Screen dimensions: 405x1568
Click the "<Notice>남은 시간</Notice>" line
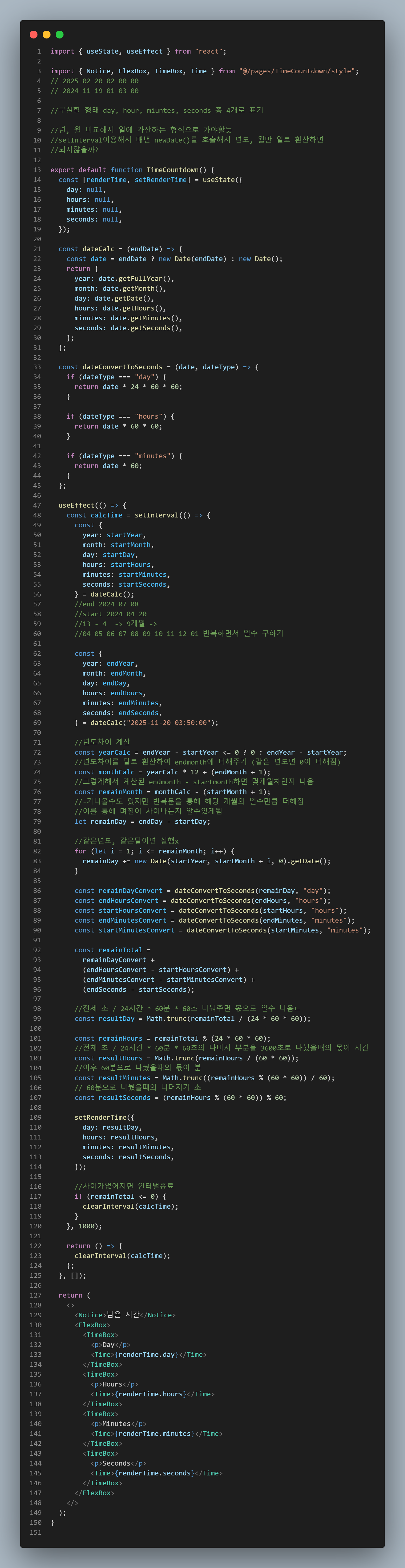coord(125,1315)
